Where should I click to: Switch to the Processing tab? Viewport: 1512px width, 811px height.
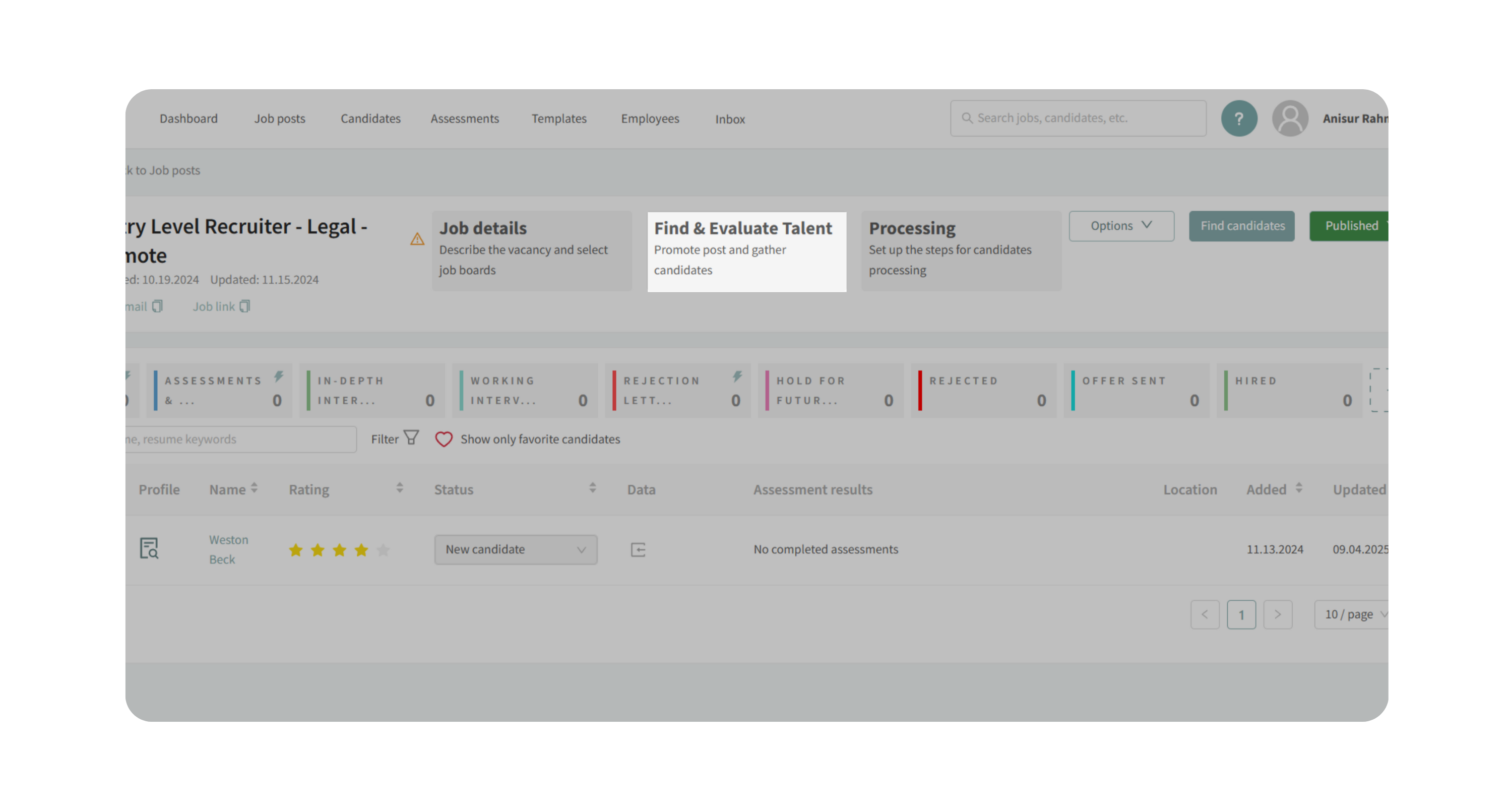point(961,251)
